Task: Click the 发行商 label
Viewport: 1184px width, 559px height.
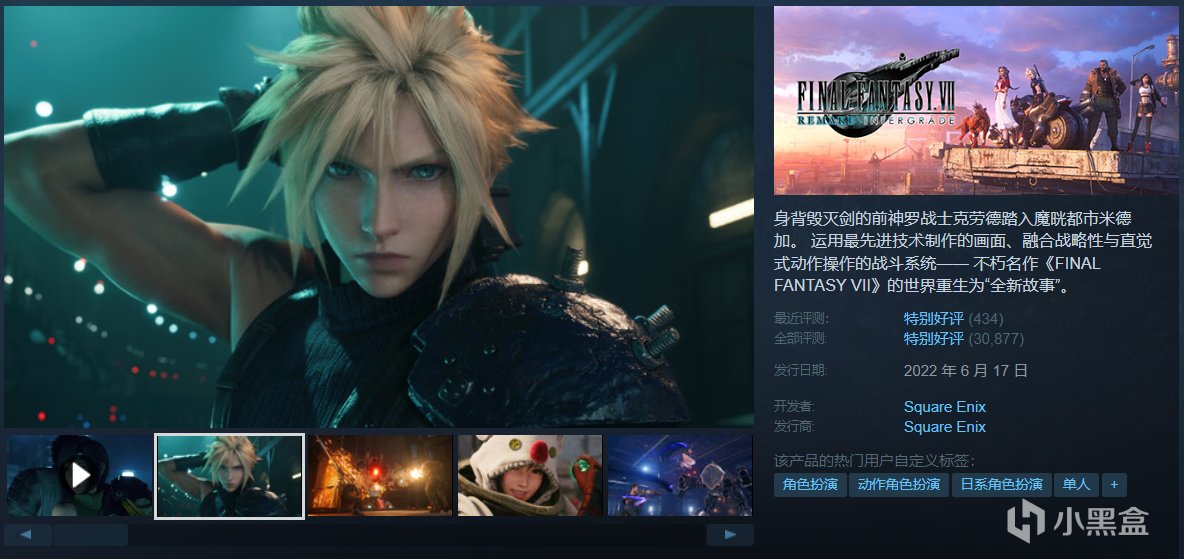Action: pyautogui.click(x=794, y=427)
